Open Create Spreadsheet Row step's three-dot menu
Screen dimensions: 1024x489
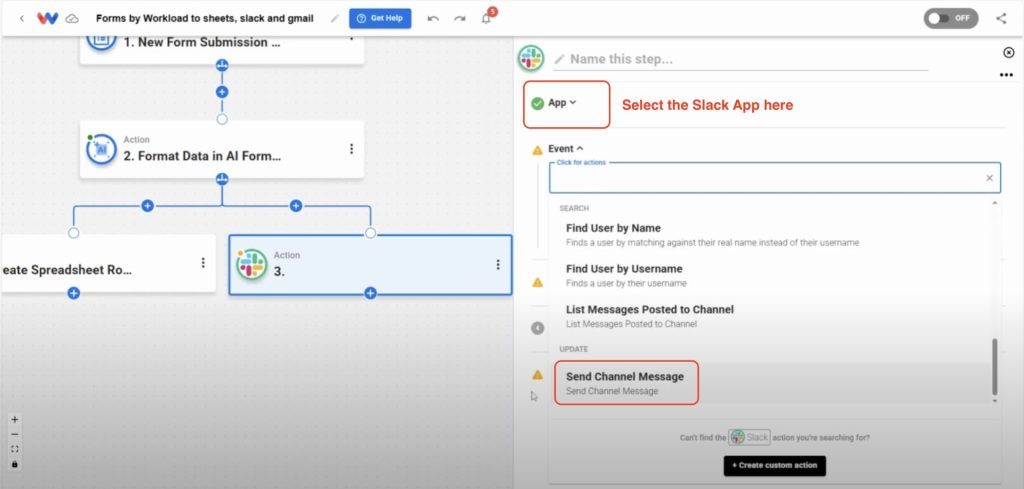[203, 263]
